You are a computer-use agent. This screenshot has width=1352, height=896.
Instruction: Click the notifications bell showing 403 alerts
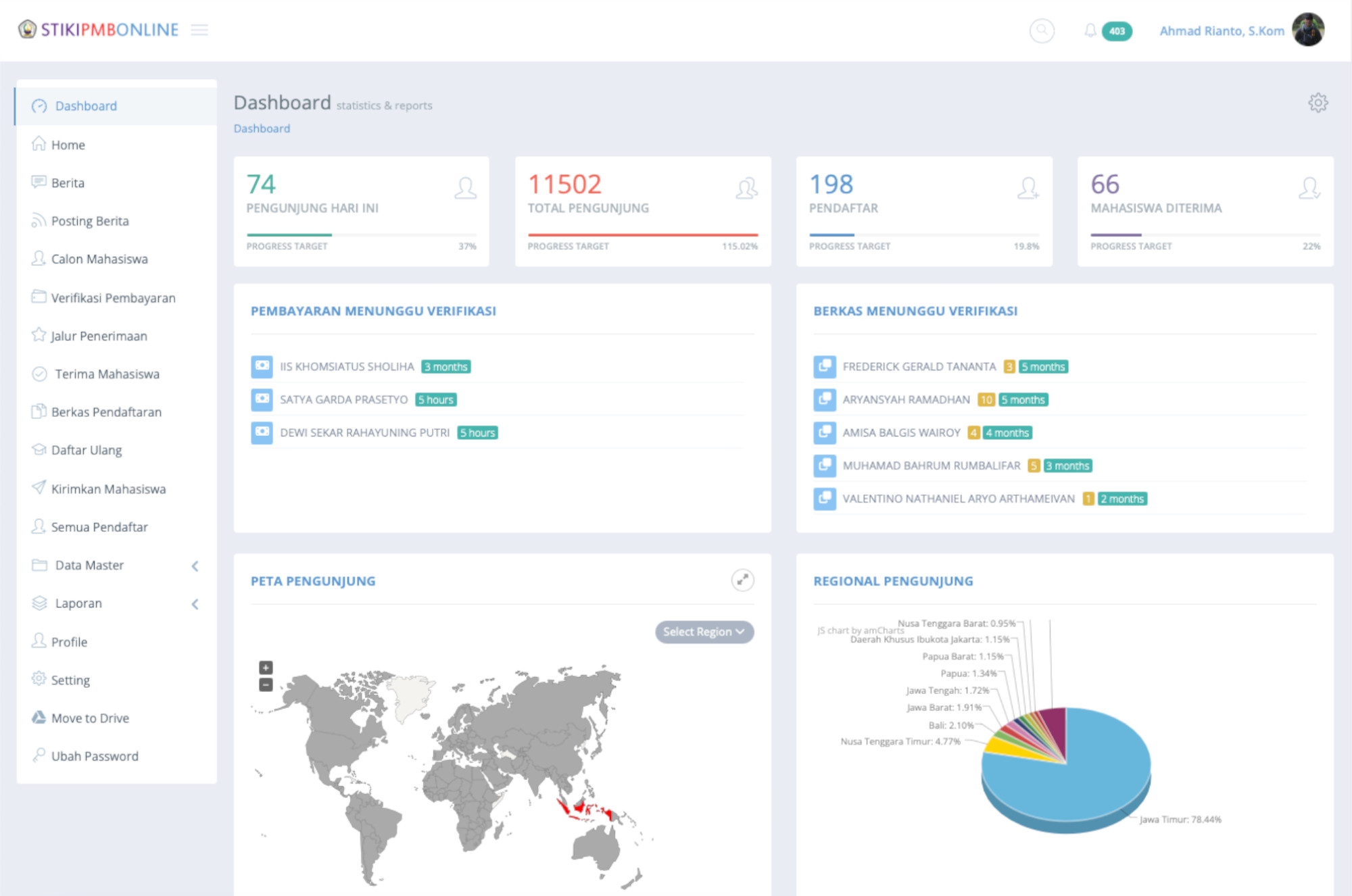1091,30
